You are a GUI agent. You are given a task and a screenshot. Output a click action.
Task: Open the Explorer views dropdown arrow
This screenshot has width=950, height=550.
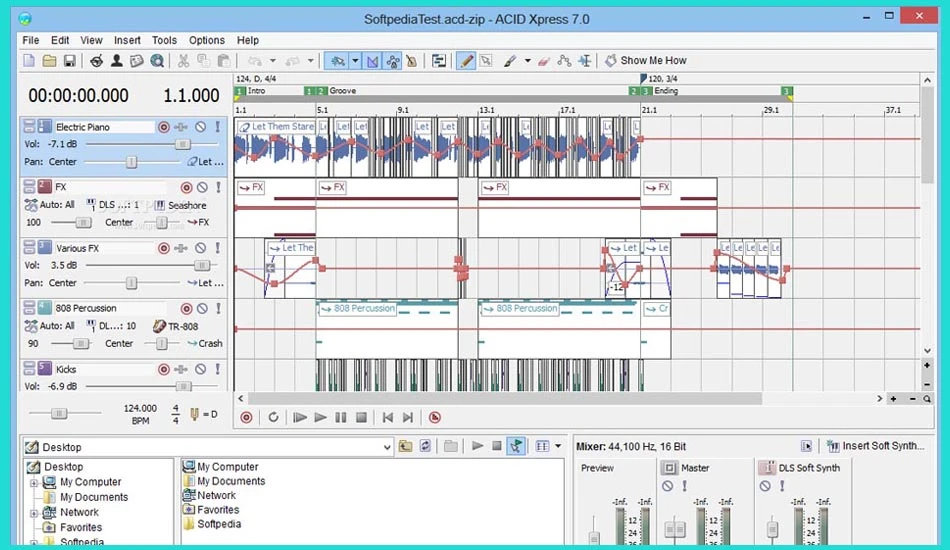coord(558,446)
